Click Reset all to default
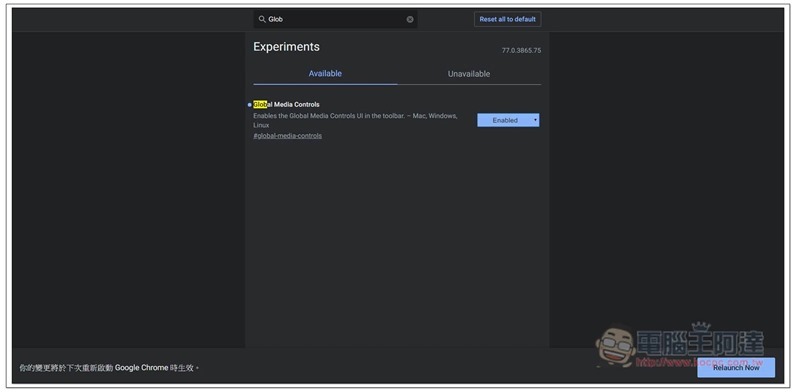Image resolution: width=796 pixels, height=392 pixels. pos(508,19)
